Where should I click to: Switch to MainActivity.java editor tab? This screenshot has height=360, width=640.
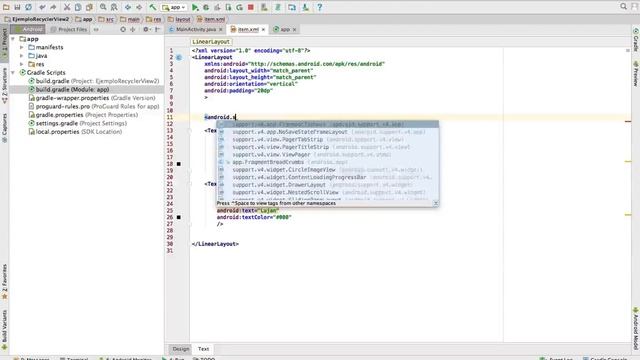[x=196, y=29]
